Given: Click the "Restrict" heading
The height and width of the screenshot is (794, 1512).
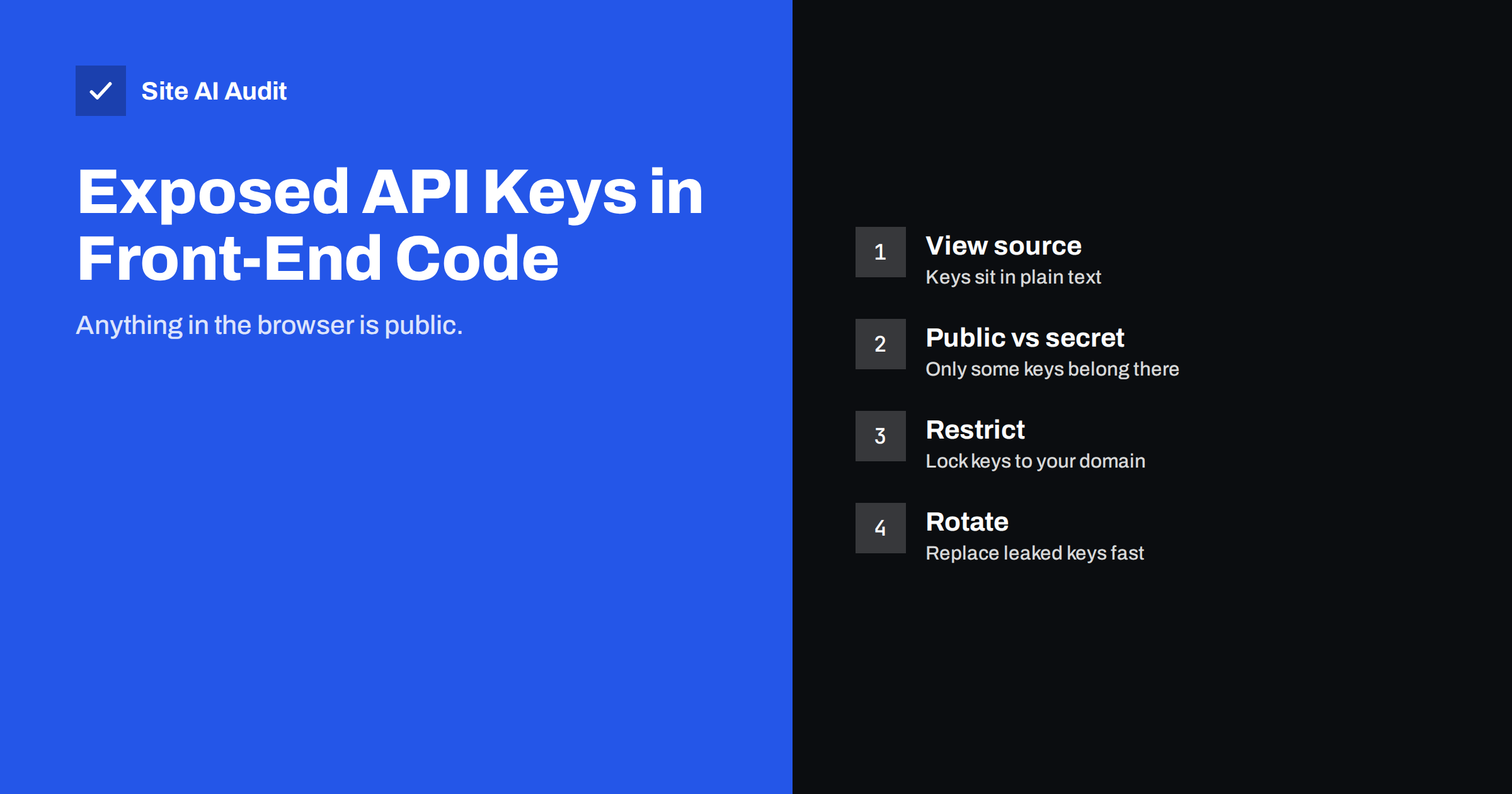Looking at the screenshot, I should 975,430.
